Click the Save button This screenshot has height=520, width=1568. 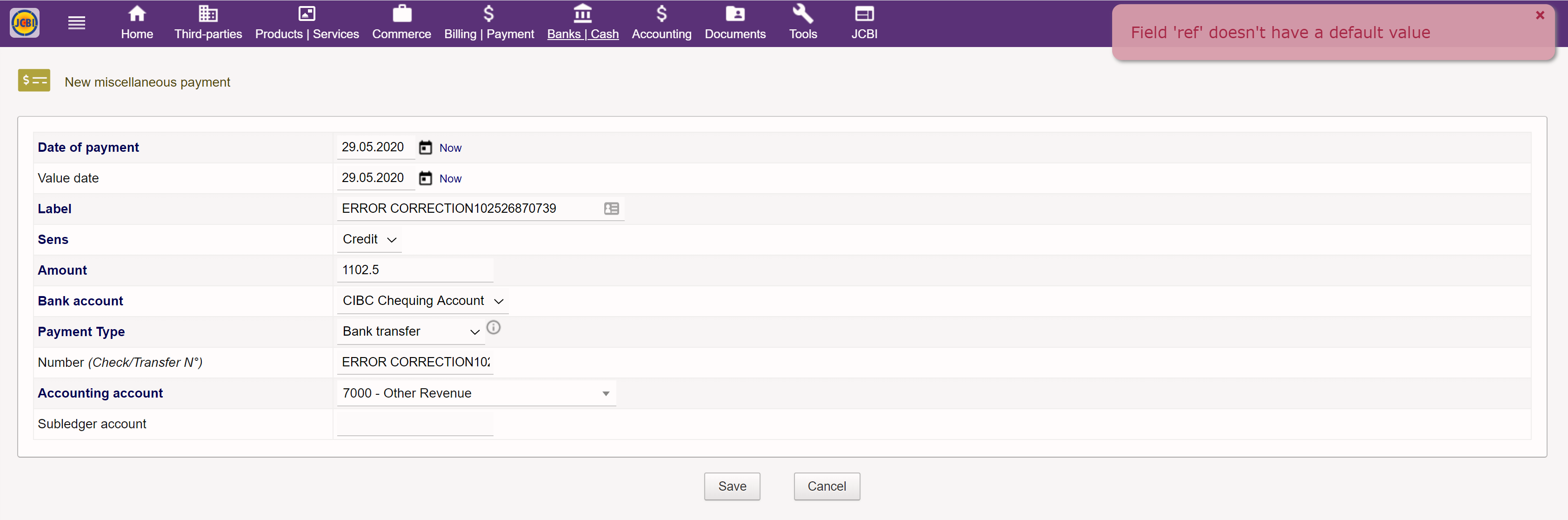pyautogui.click(x=732, y=486)
